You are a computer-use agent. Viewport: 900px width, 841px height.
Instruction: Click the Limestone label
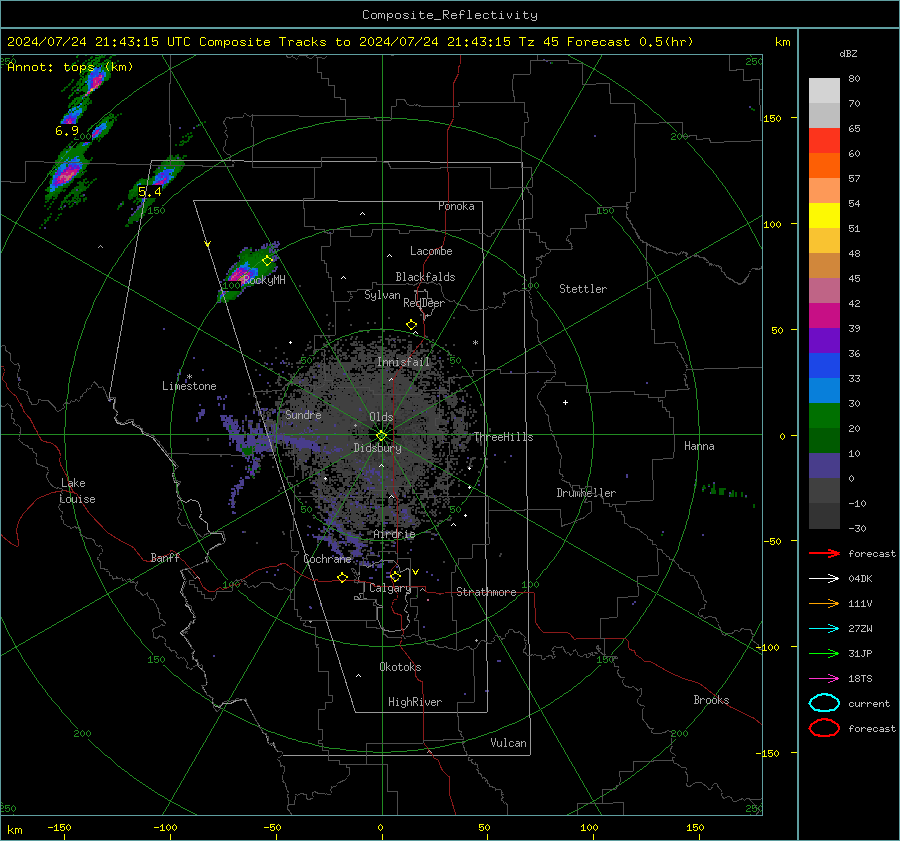pyautogui.click(x=189, y=386)
